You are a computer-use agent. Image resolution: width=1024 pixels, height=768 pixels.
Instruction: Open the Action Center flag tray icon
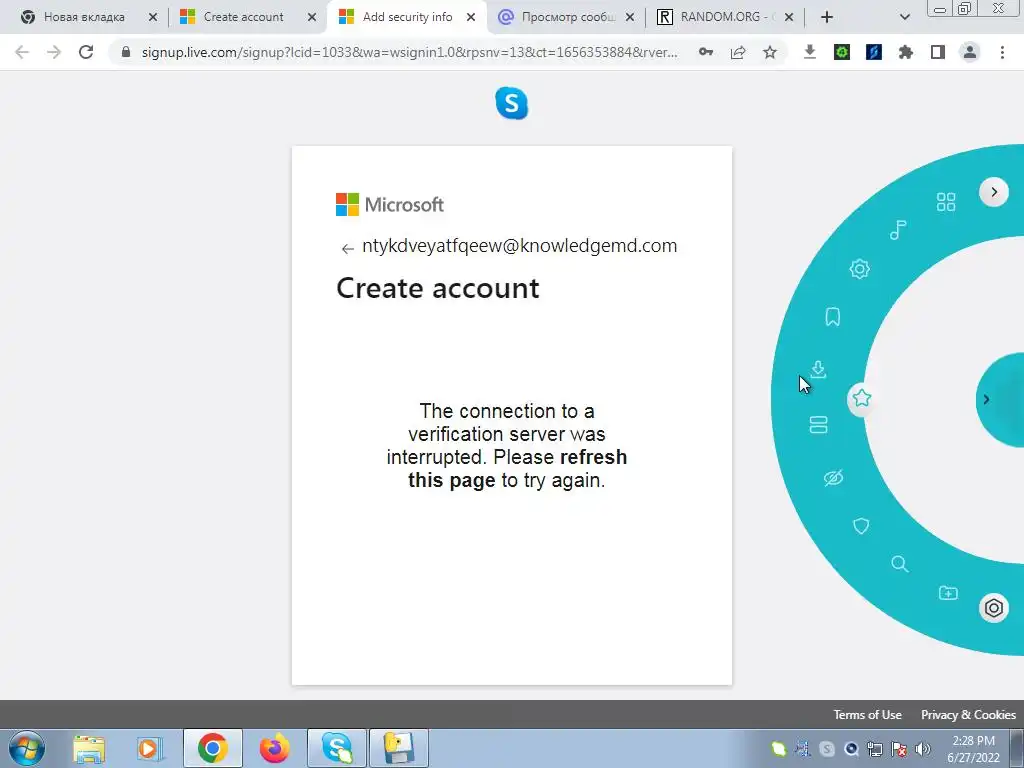pyautogui.click(x=899, y=749)
